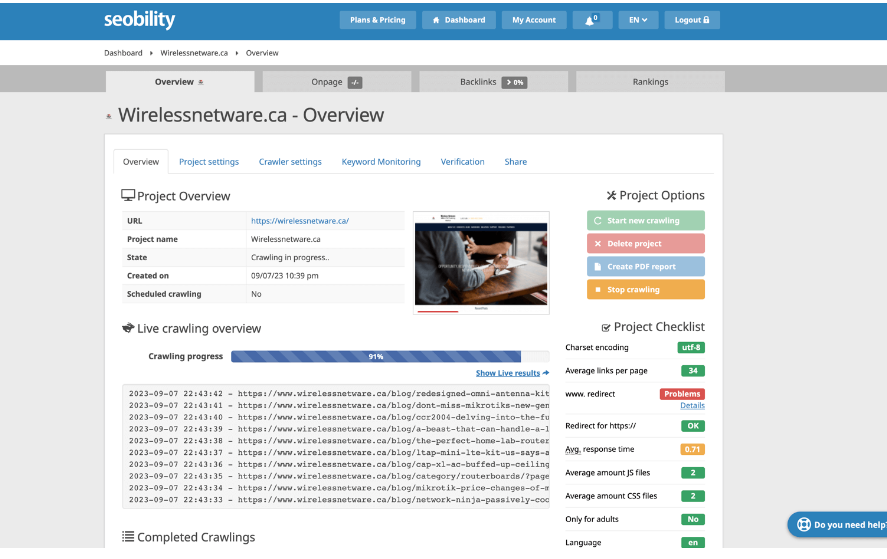Click the Plans & Pricing button

(377, 20)
